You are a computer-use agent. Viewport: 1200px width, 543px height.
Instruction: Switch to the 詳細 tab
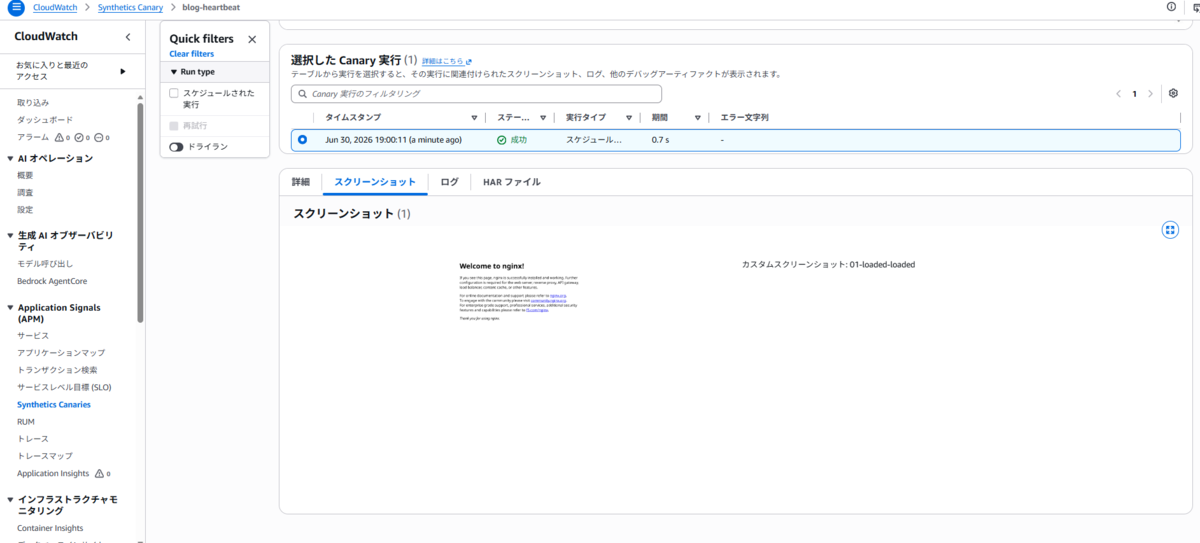[301, 182]
